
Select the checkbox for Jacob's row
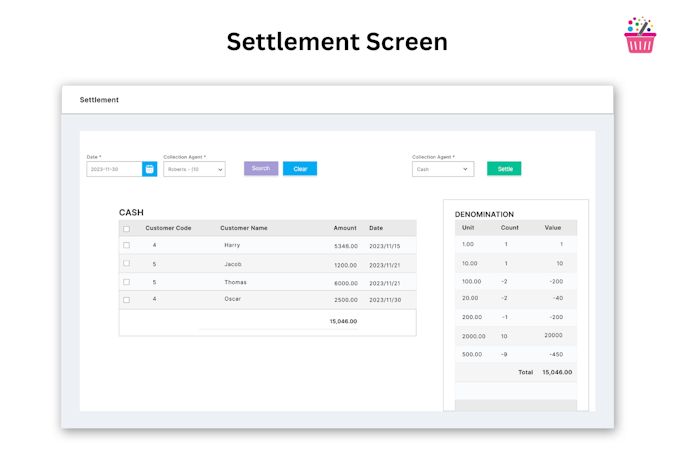click(x=126, y=264)
